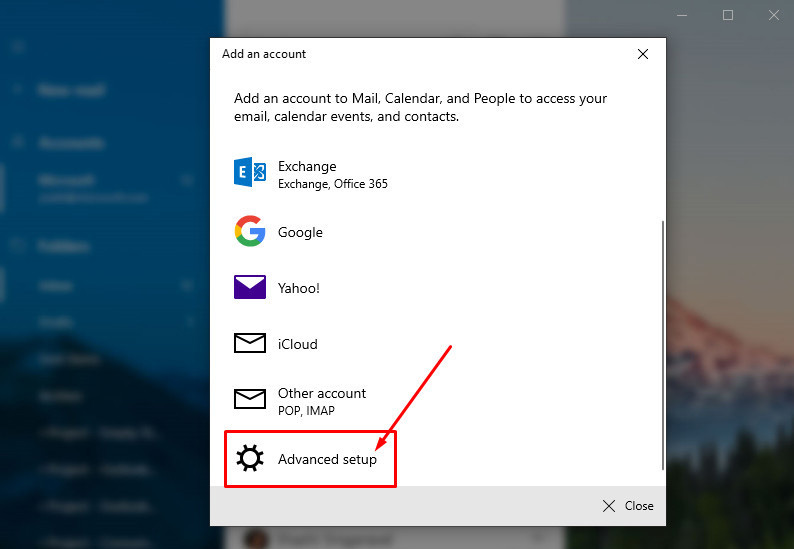Click the Add an account dialog title
The height and width of the screenshot is (549, 794).
pyautogui.click(x=264, y=54)
